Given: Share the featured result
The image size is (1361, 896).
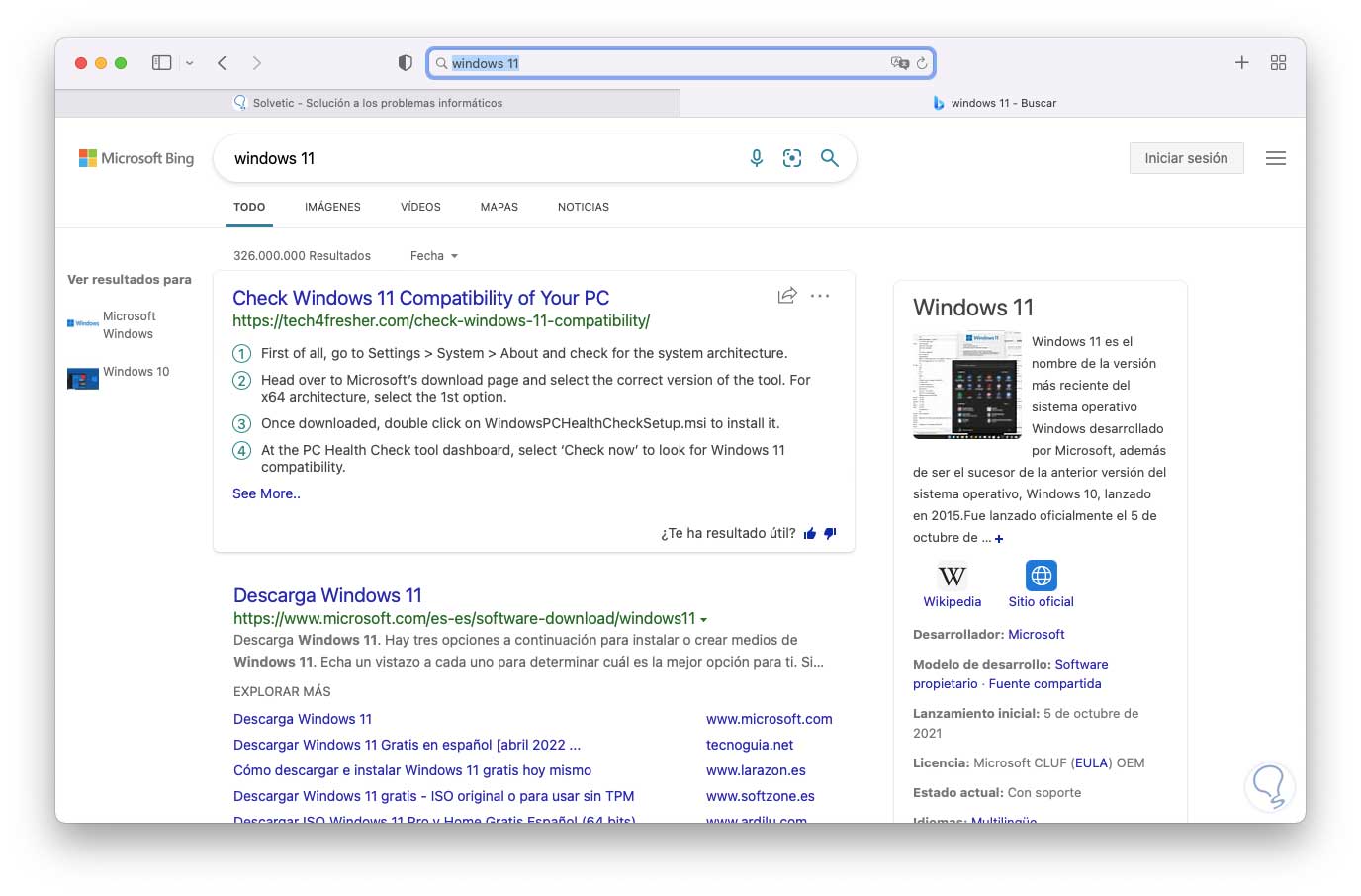Looking at the screenshot, I should point(787,295).
